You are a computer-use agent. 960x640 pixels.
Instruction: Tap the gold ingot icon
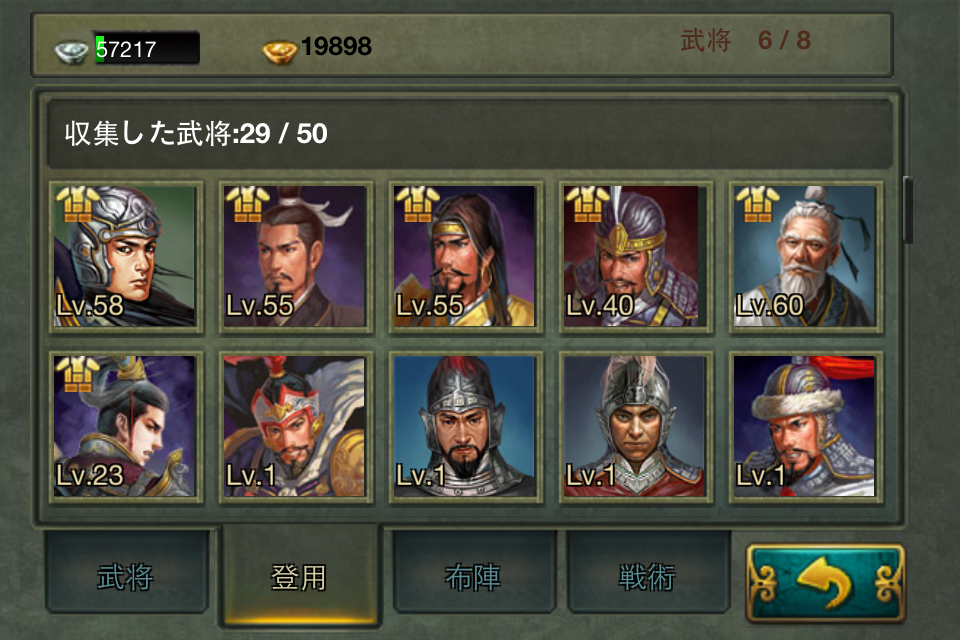(x=280, y=51)
